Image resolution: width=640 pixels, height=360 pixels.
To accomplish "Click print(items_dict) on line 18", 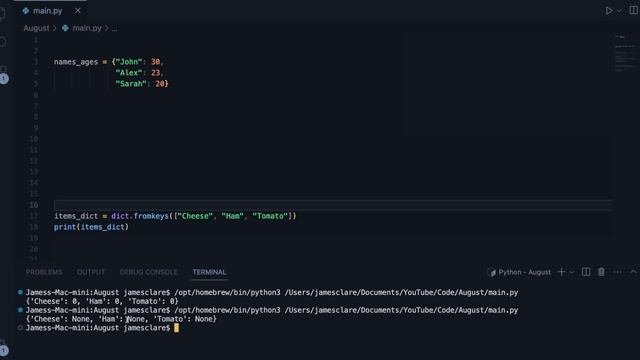I will (91, 227).
